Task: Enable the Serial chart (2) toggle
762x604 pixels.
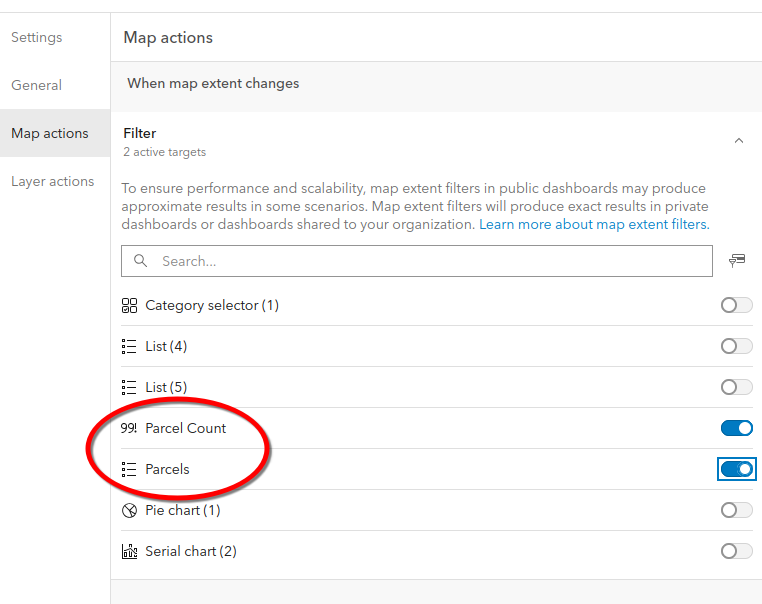Action: (x=736, y=551)
